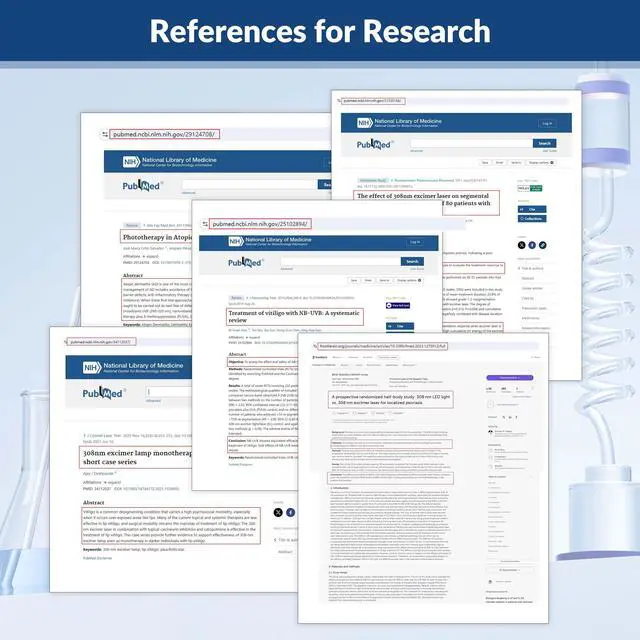This screenshot has height=640, width=640.
Task: Click the PubMed logo on the NB-UVB review page
Action: click(245, 262)
